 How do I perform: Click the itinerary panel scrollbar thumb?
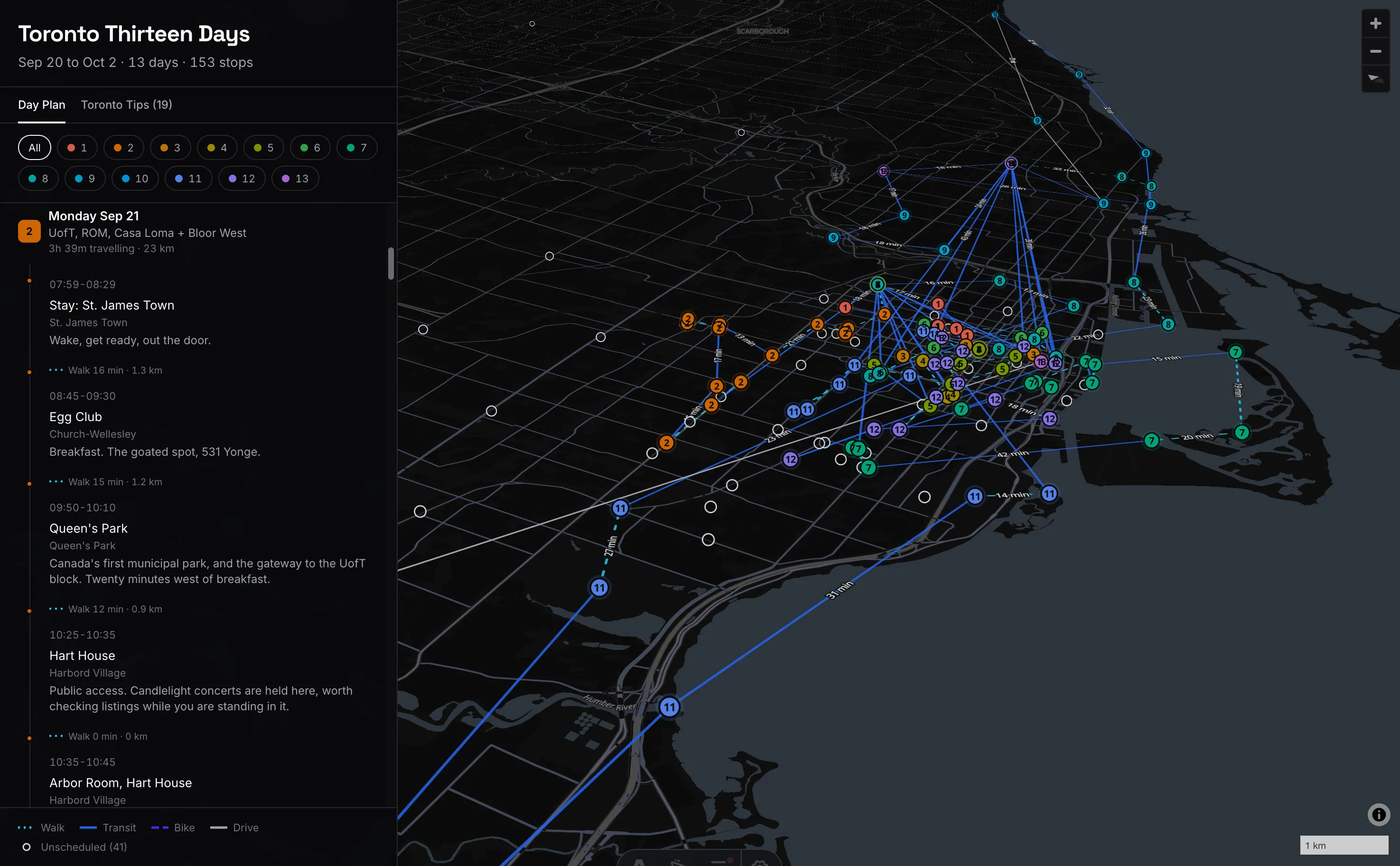(x=391, y=264)
